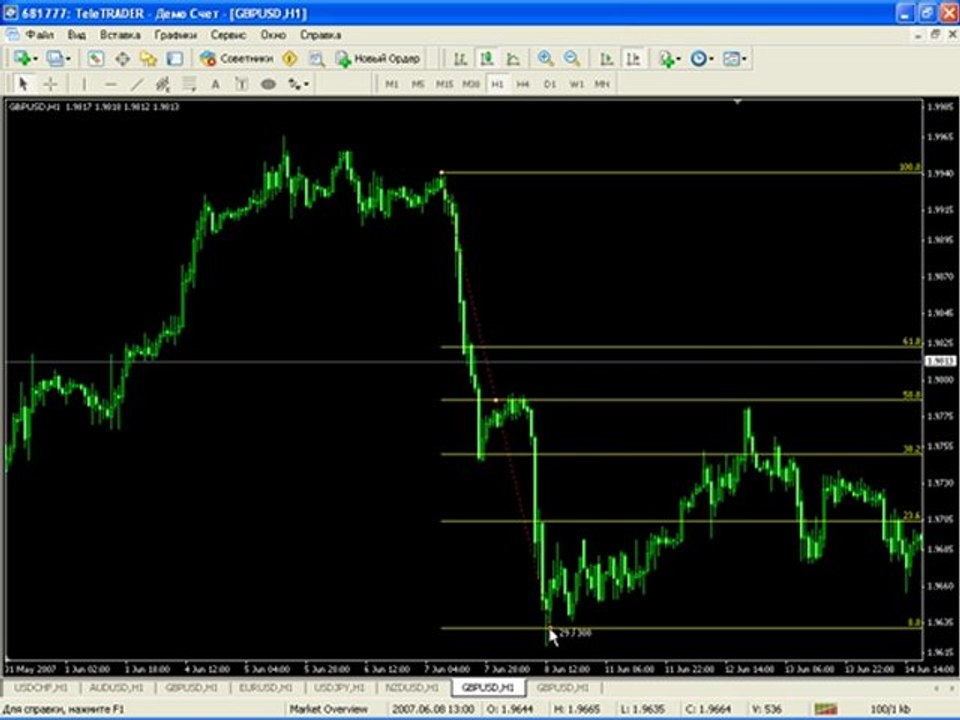
Task: Open the Periods clock dropdown
Action: 711,59
